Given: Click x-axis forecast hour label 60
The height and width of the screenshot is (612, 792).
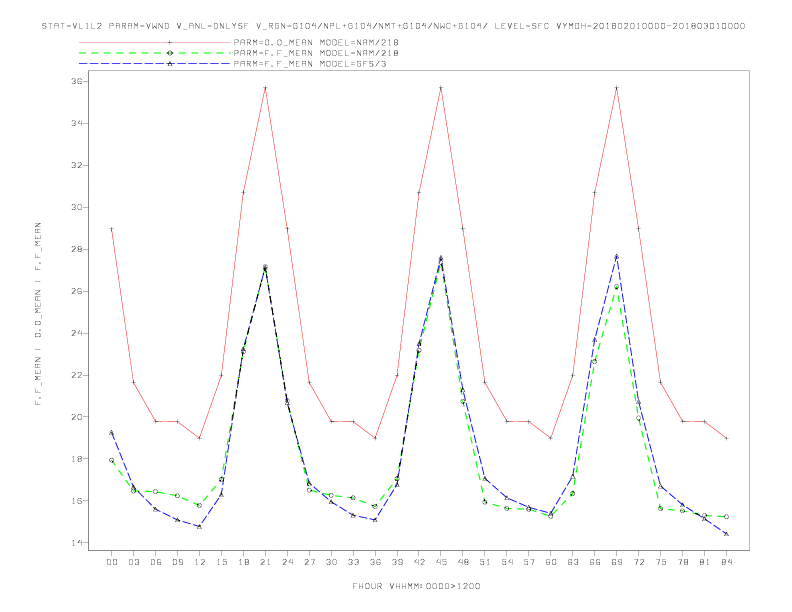Looking at the screenshot, I should [551, 562].
